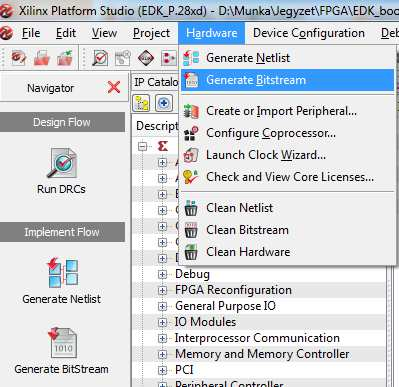Open the File menu
This screenshot has height=387, width=399.
[x=31, y=33]
